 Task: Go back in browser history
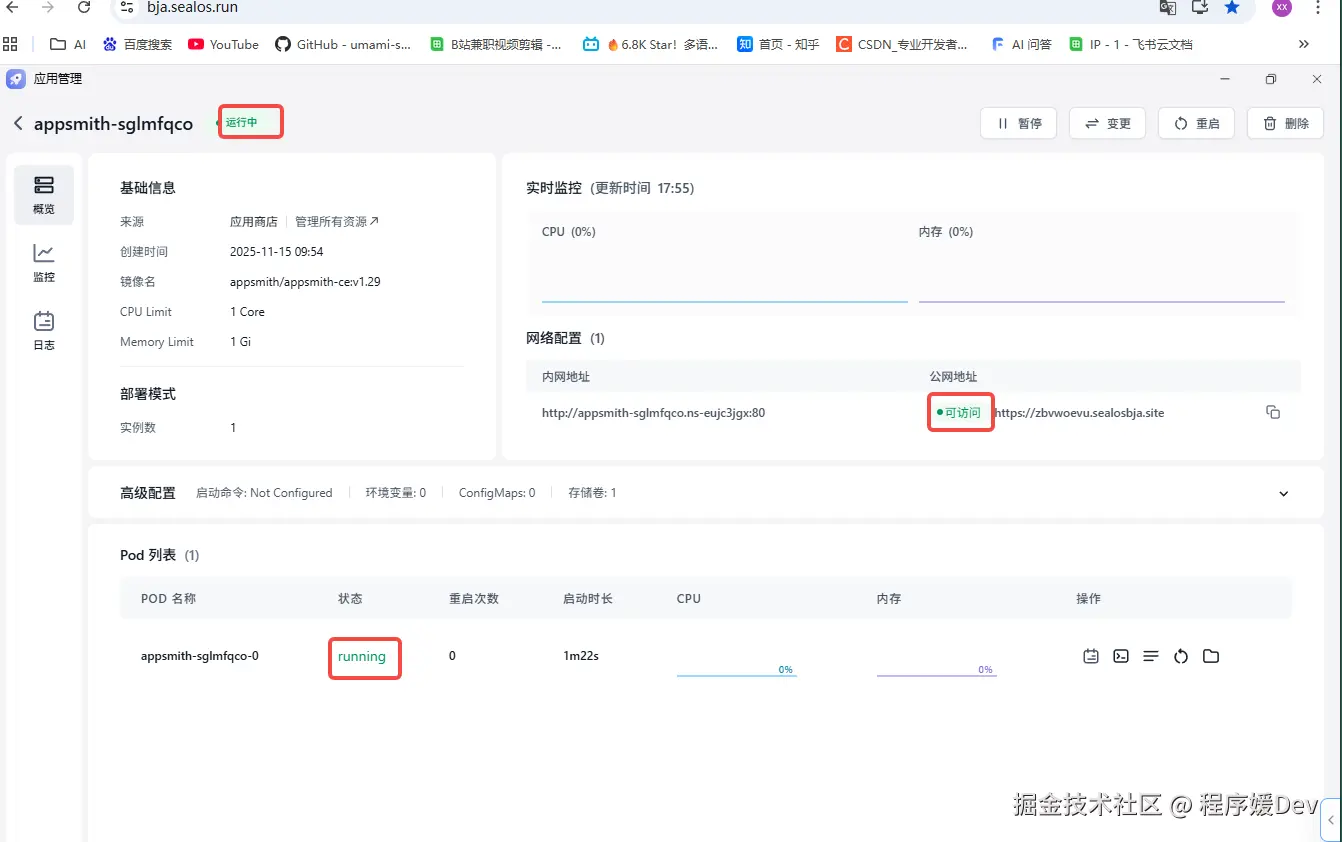pos(12,8)
